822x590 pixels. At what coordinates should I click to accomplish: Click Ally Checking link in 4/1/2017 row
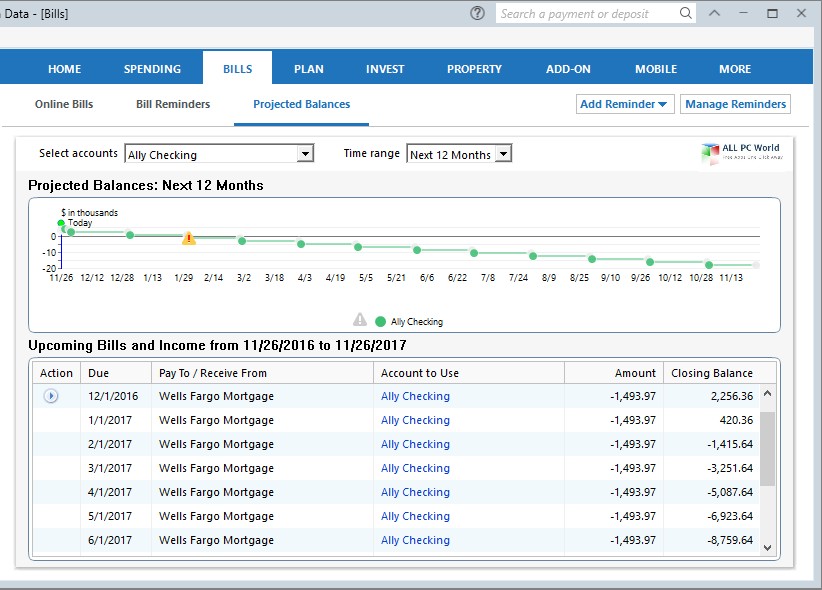(x=415, y=492)
